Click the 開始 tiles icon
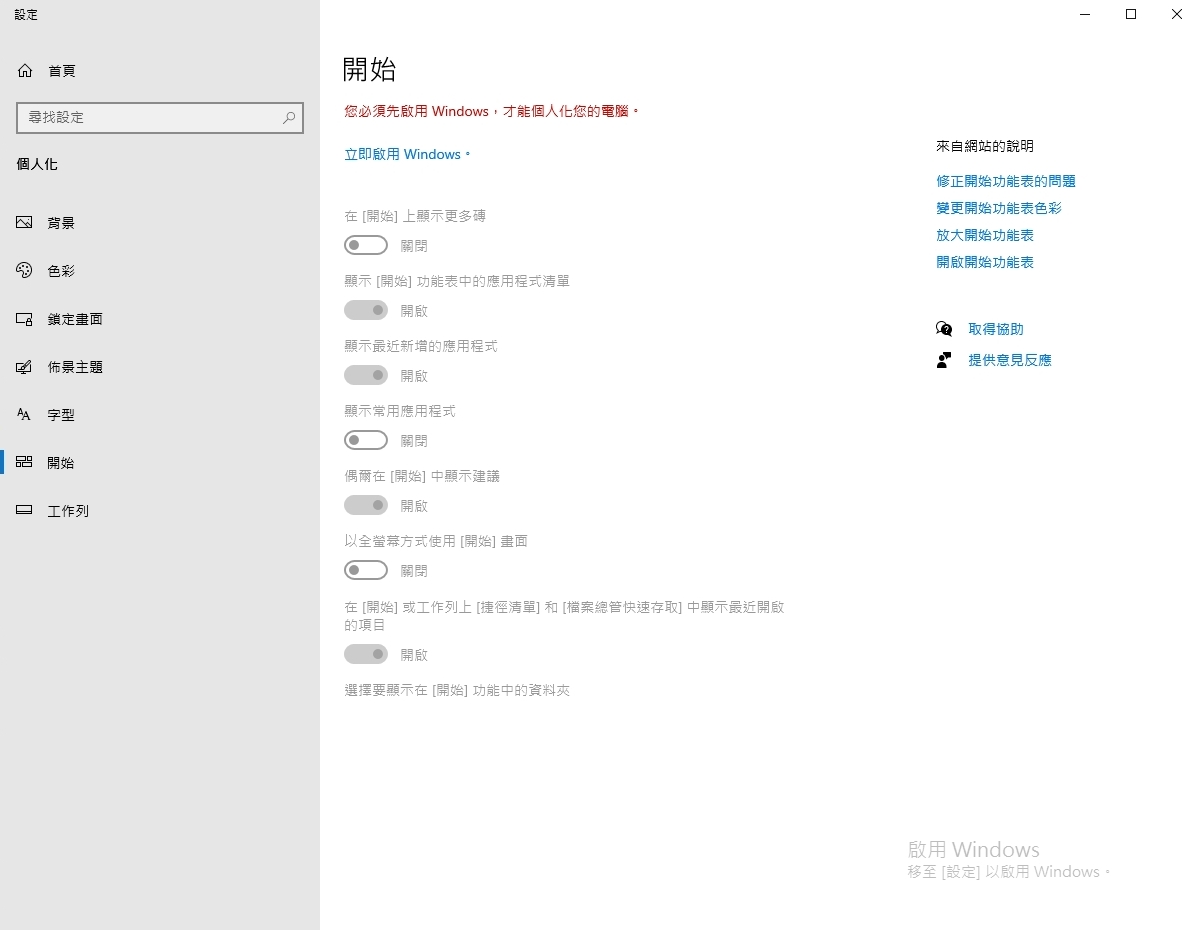 click(25, 463)
